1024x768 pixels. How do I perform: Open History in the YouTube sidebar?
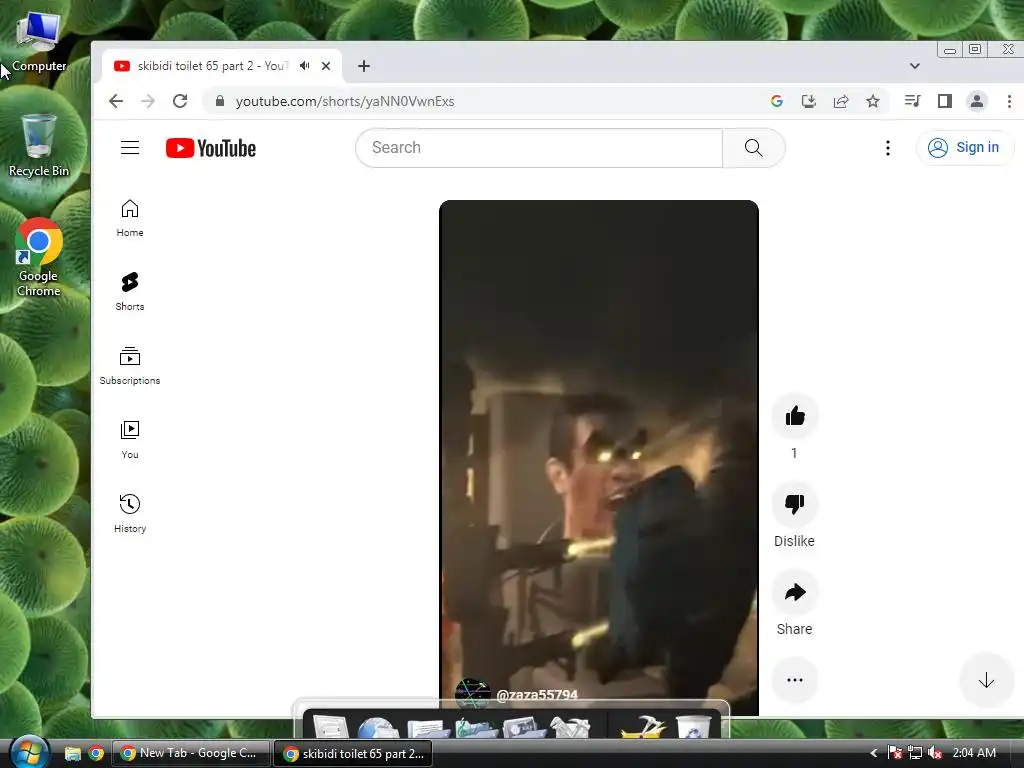[x=130, y=514]
